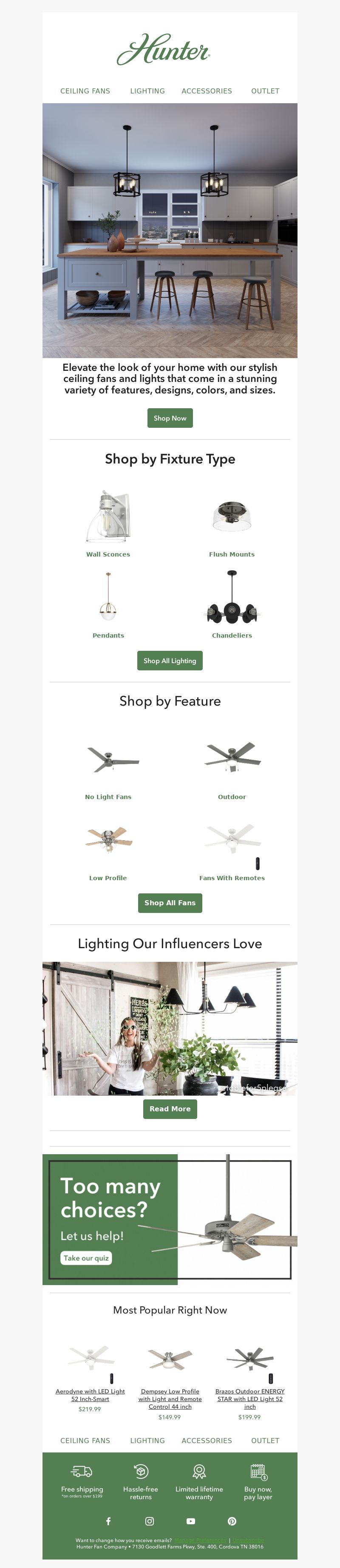This screenshot has width=340, height=1568.
Task: Open Hunter's Instagram page icon
Action: click(x=149, y=1520)
